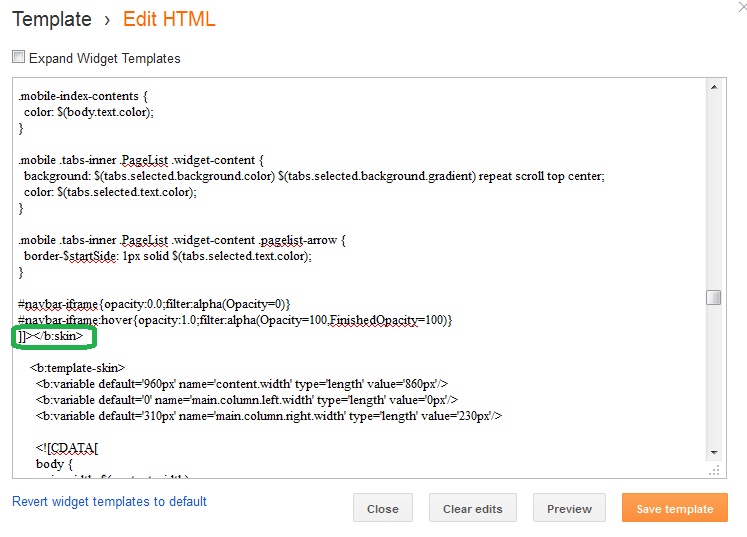747x537 pixels.
Task: Go back via the Template breadcrumb
Action: [51, 20]
